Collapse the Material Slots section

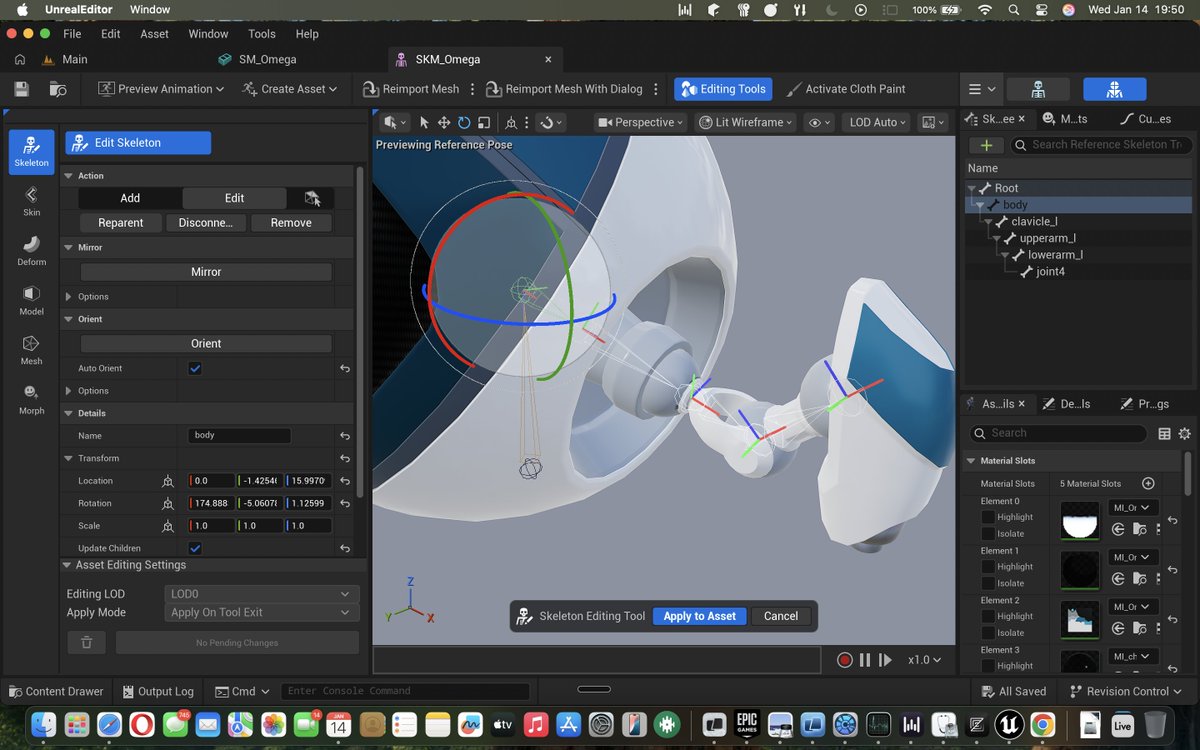pyautogui.click(x=970, y=461)
